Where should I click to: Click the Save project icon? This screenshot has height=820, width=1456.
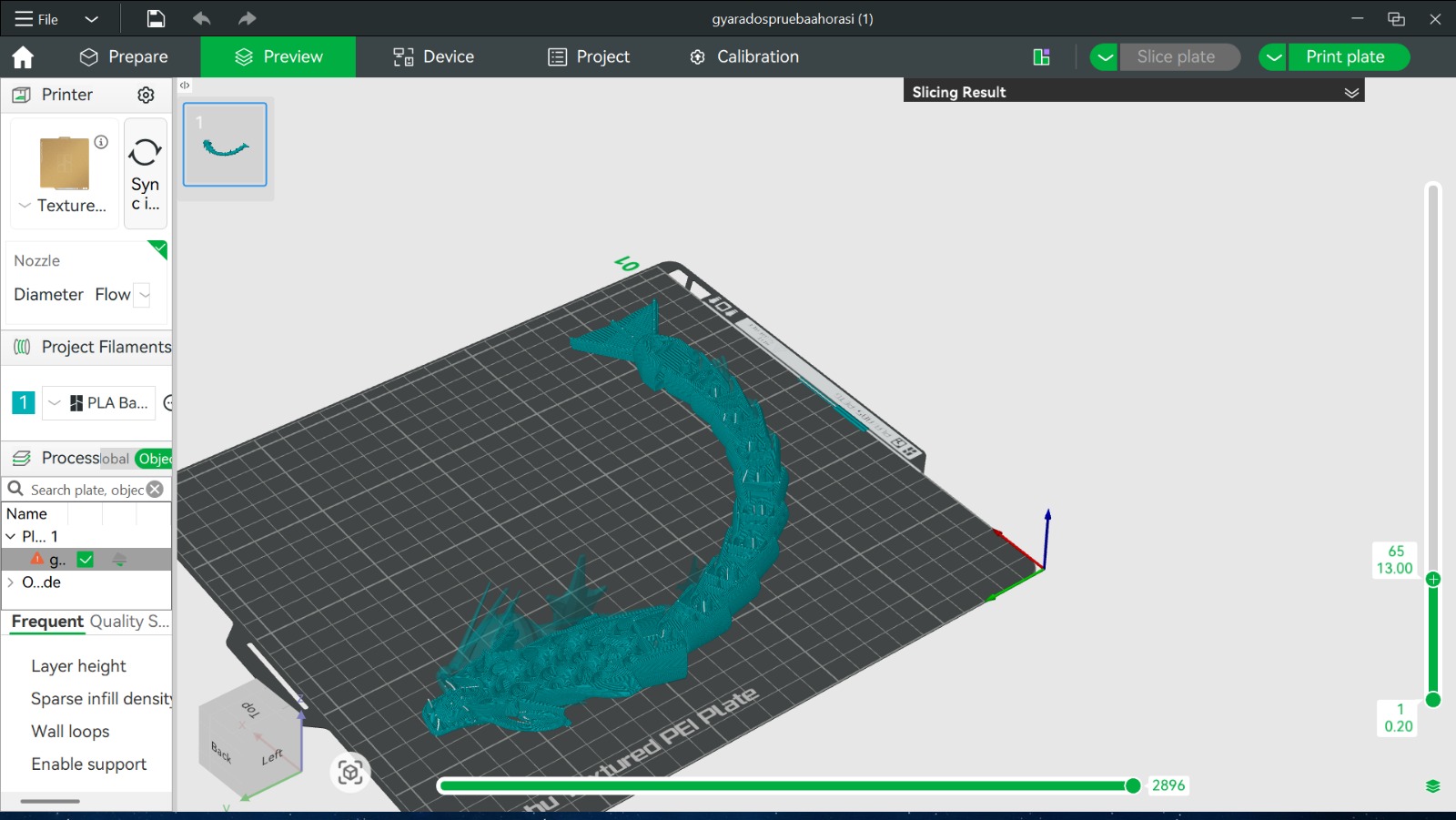[156, 19]
